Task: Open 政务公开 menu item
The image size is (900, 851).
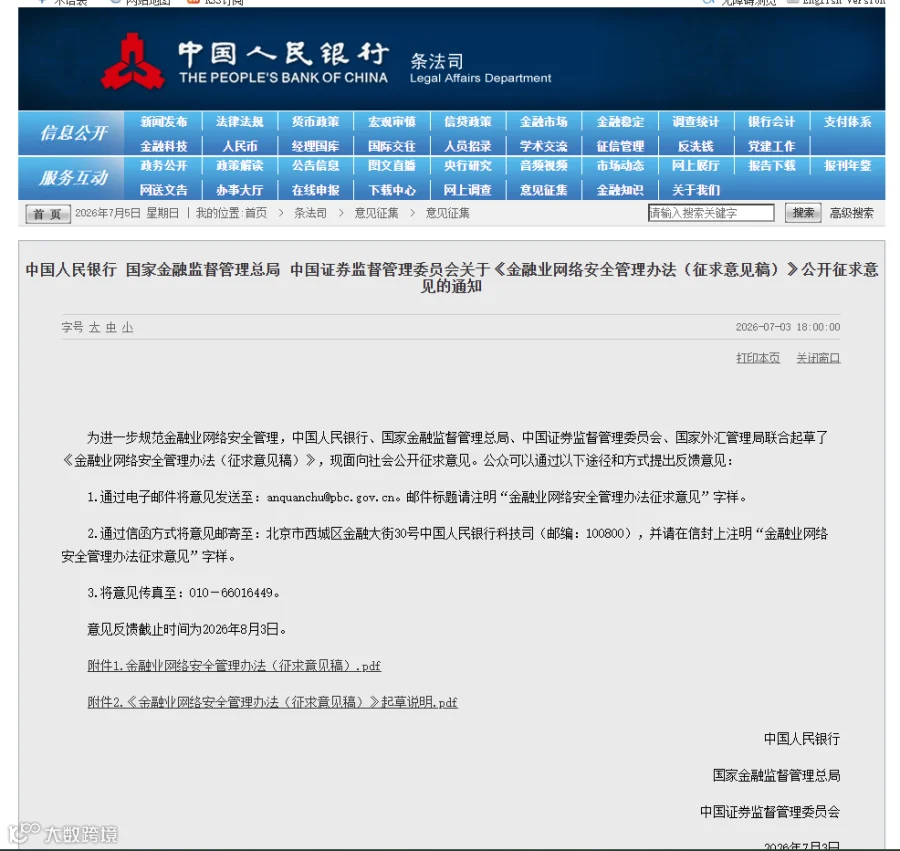Action: click(x=164, y=166)
